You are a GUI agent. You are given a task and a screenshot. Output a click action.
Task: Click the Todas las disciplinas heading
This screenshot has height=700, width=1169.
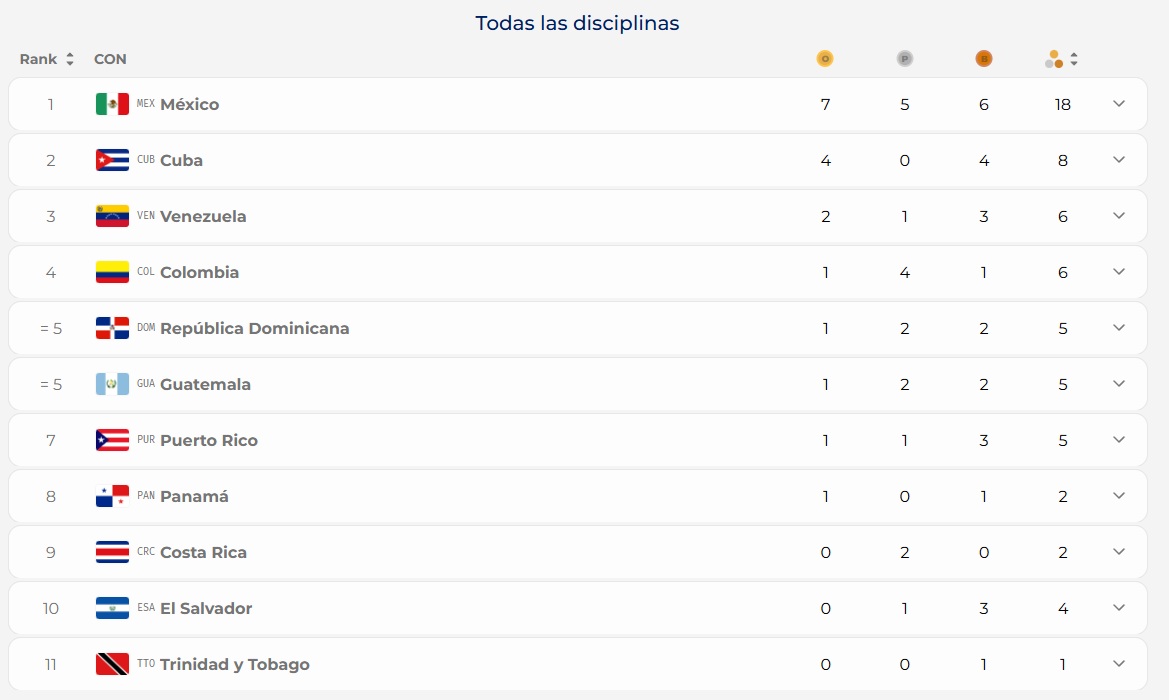pos(577,23)
